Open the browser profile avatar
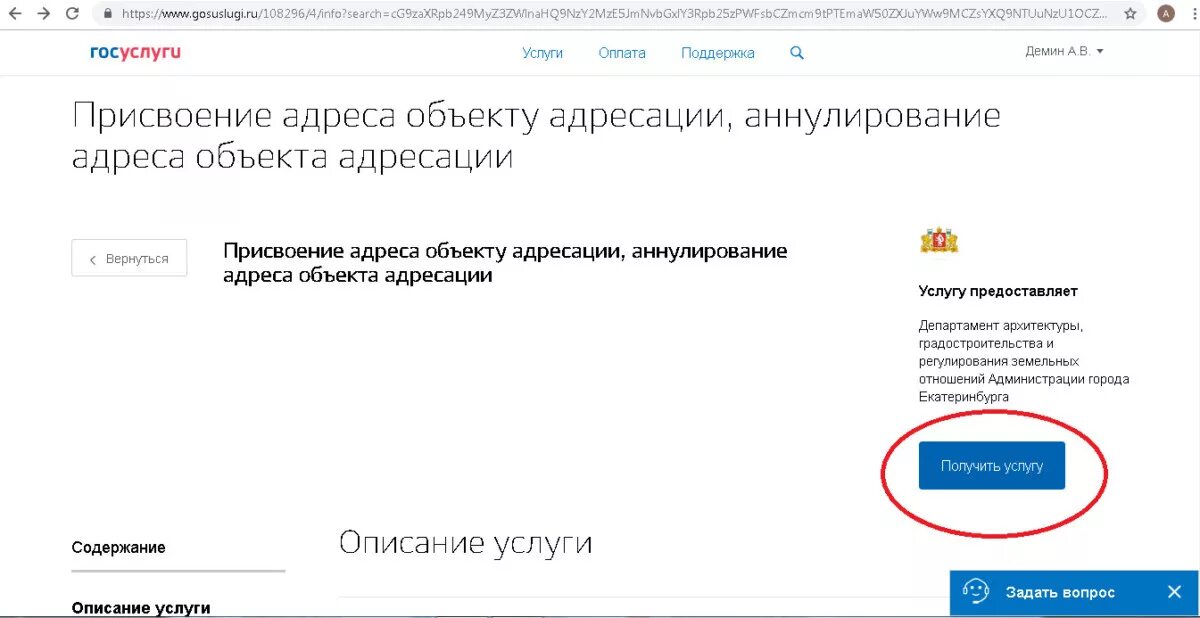This screenshot has height=618, width=1200. click(x=1166, y=14)
